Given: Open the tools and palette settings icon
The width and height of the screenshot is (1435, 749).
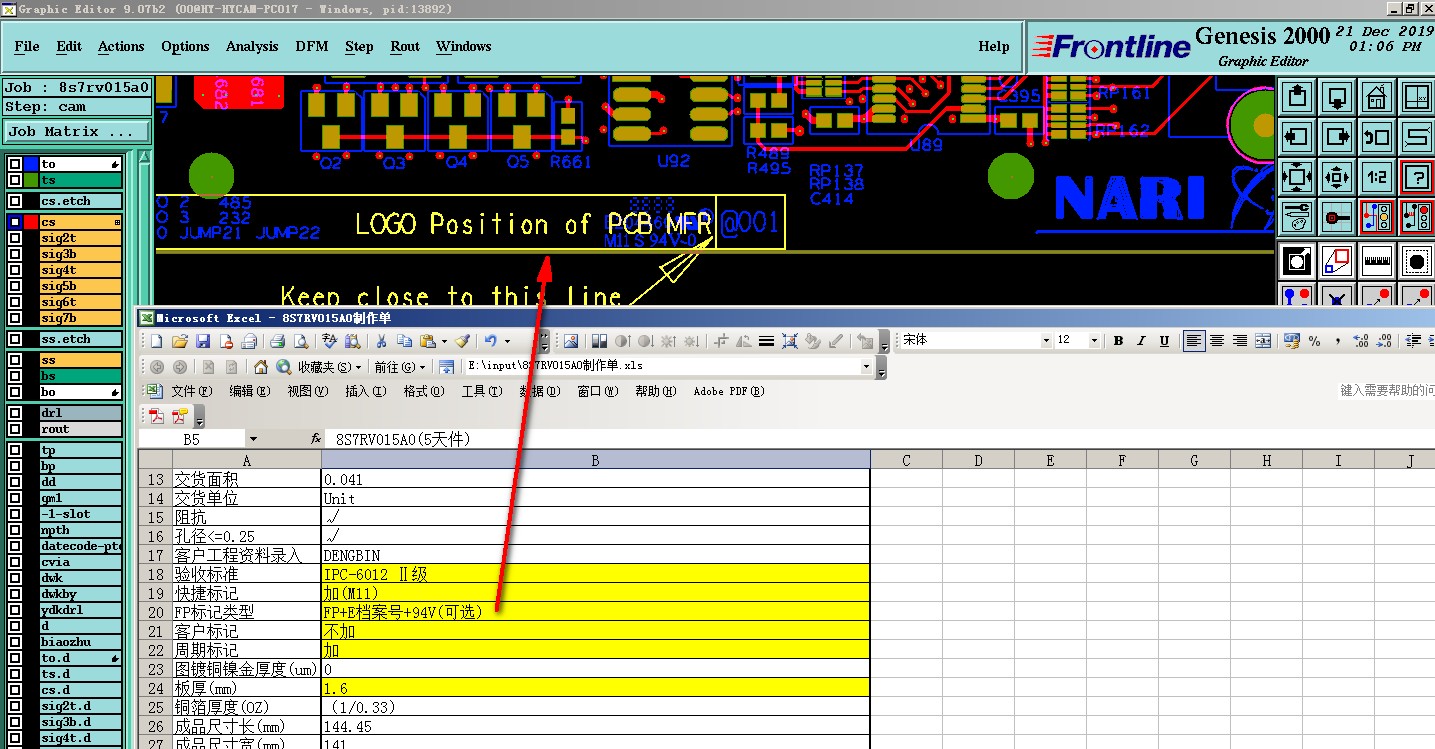Looking at the screenshot, I should [1297, 216].
